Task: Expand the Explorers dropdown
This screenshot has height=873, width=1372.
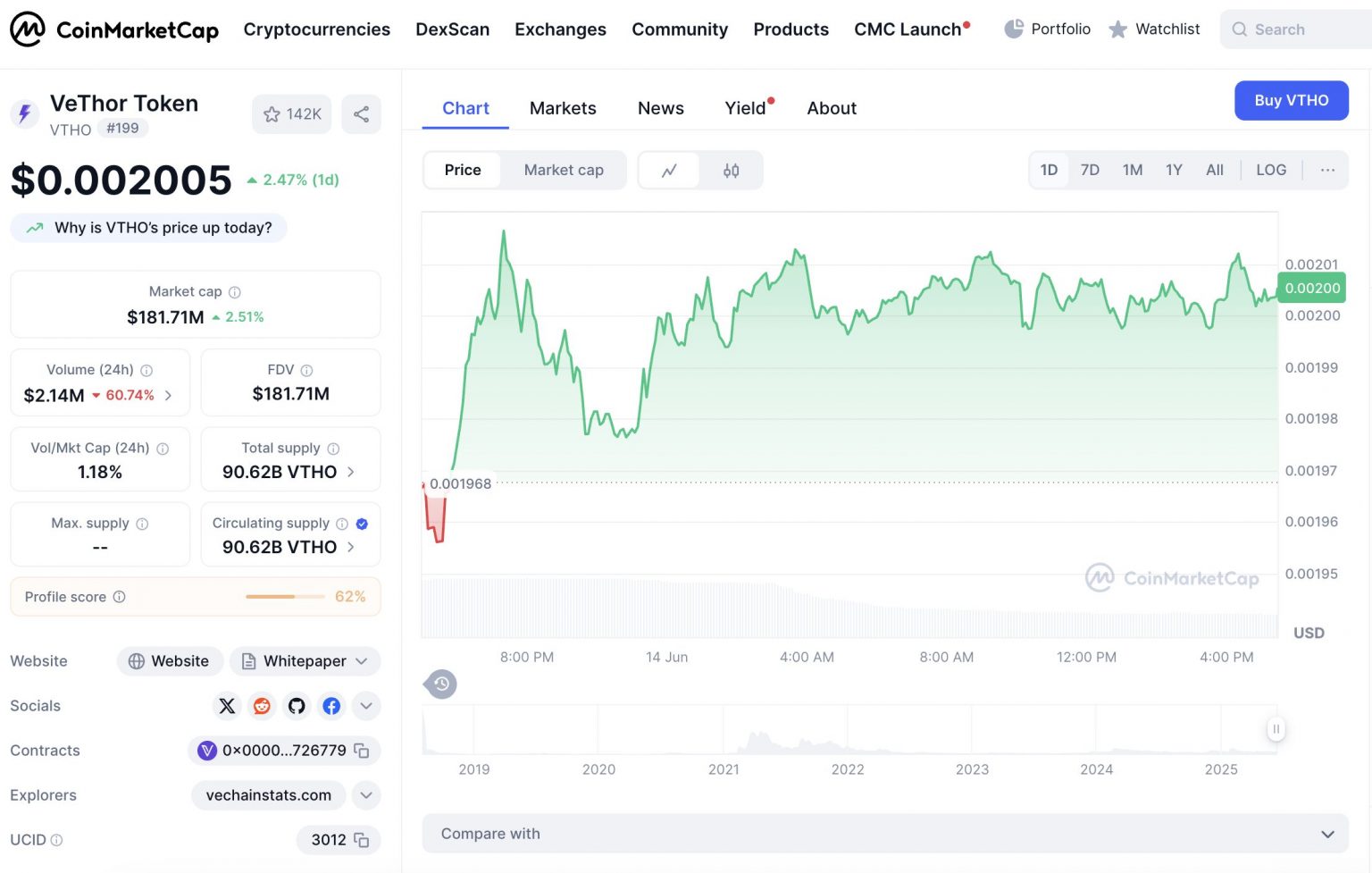Action: (365, 795)
